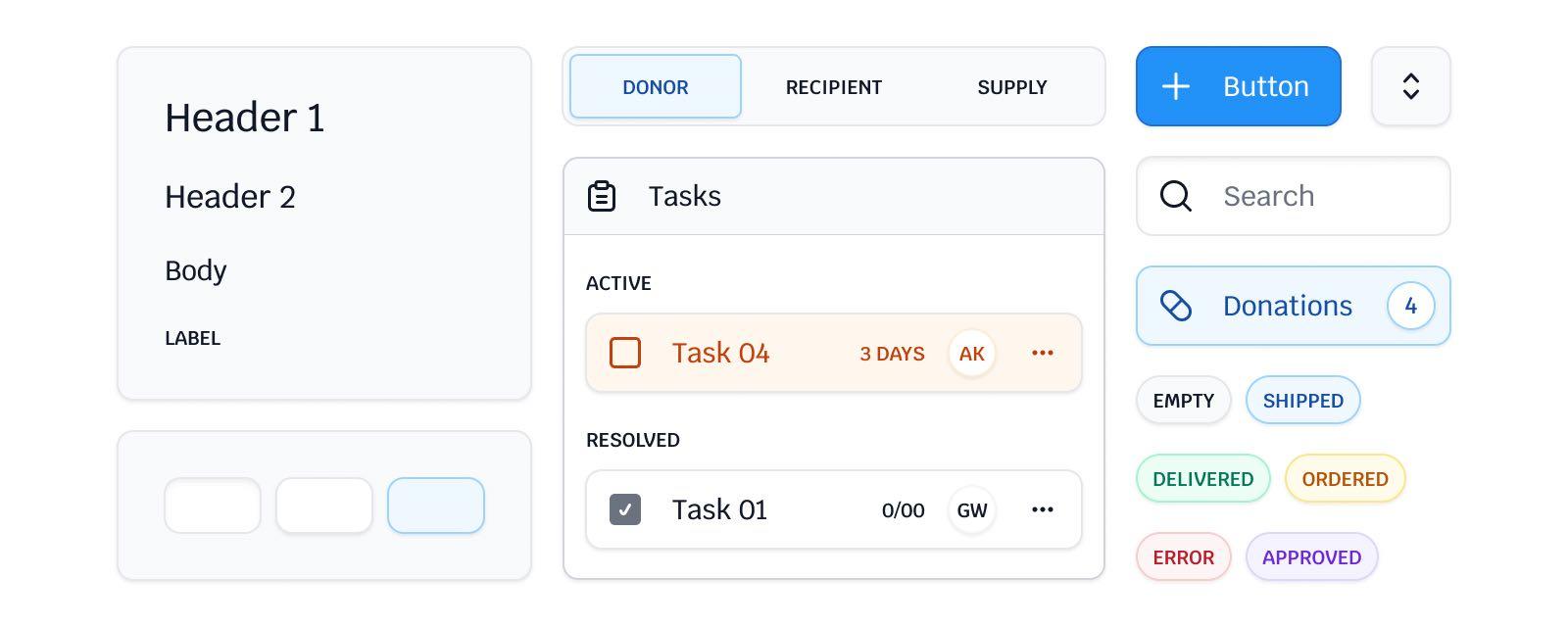1568x627 pixels.
Task: Select the DONOR tab
Action: point(655,86)
